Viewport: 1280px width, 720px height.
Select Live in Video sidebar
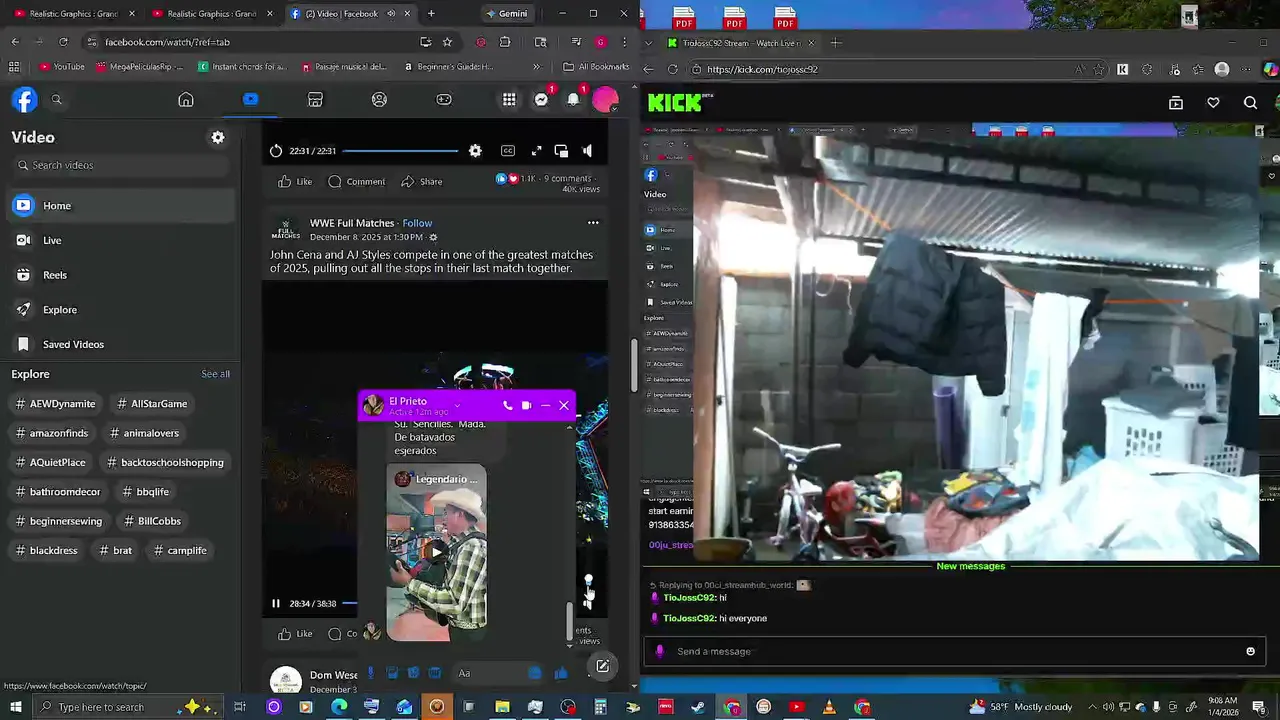120,240
